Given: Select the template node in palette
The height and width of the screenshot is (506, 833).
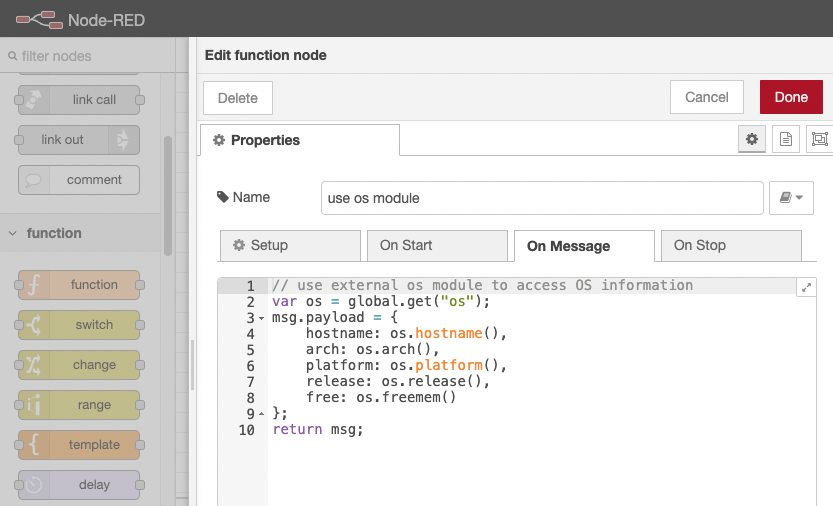Looking at the screenshot, I should pos(79,445).
